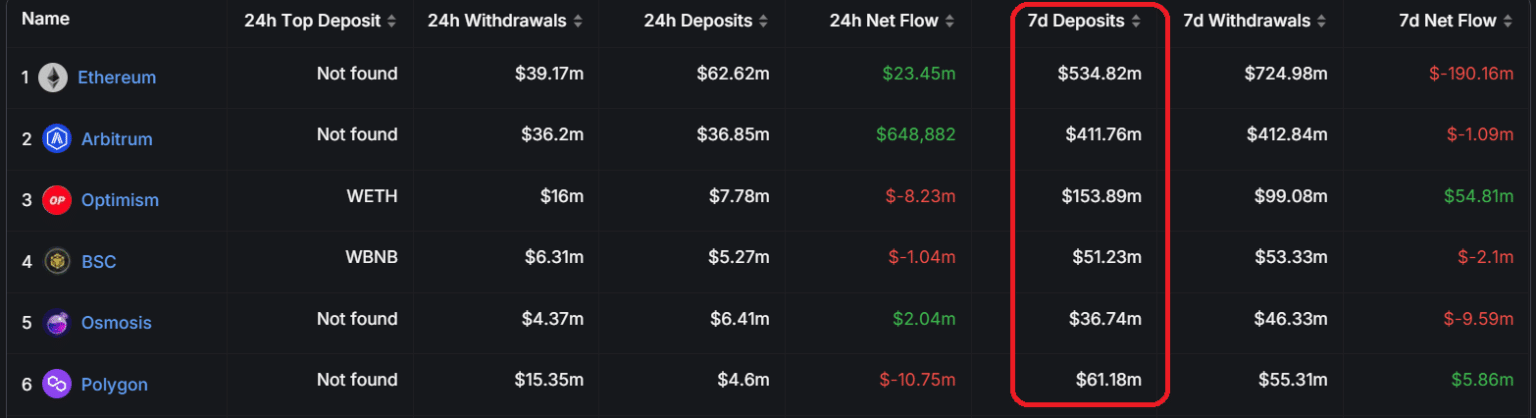Open the Arbitrum chain link

pos(117,139)
